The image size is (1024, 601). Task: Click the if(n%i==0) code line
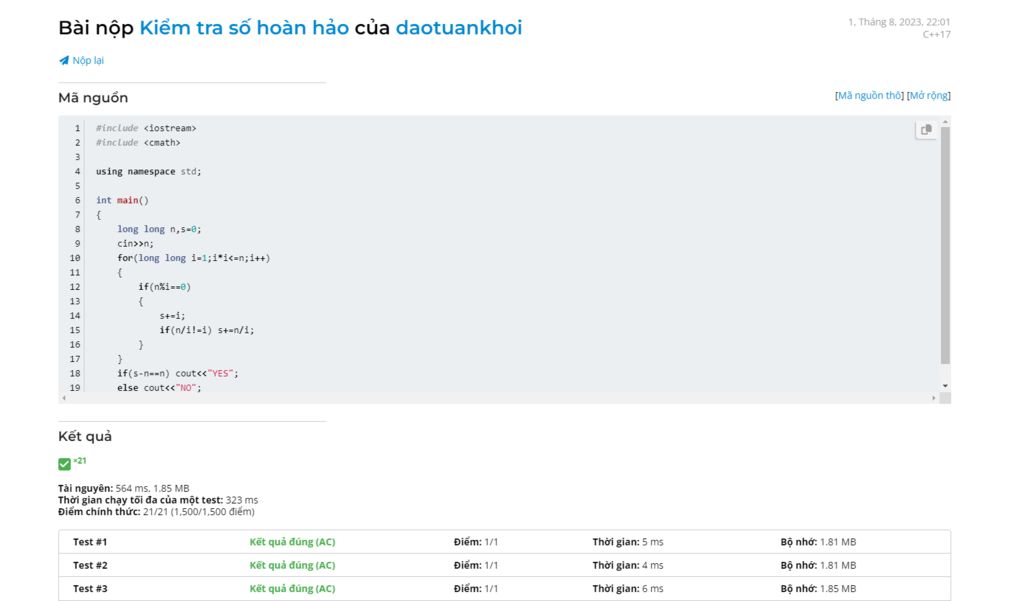[165, 287]
